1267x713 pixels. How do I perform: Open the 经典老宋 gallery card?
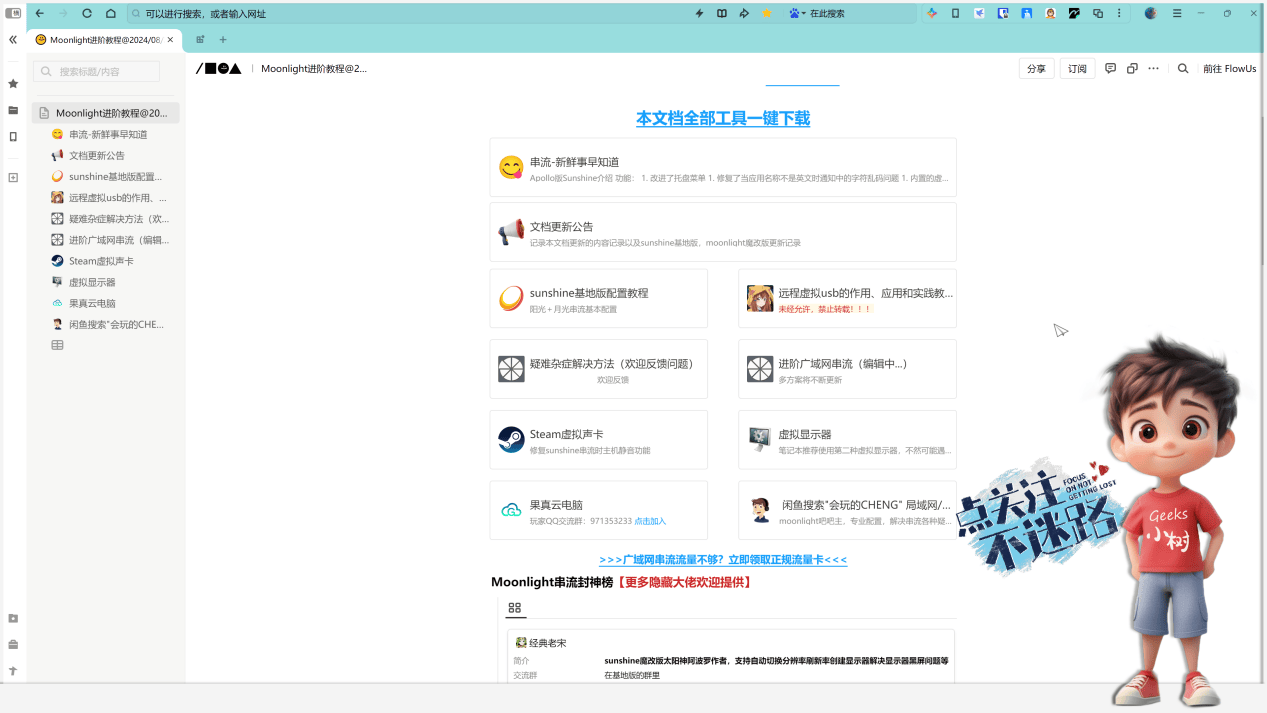[x=731, y=655]
